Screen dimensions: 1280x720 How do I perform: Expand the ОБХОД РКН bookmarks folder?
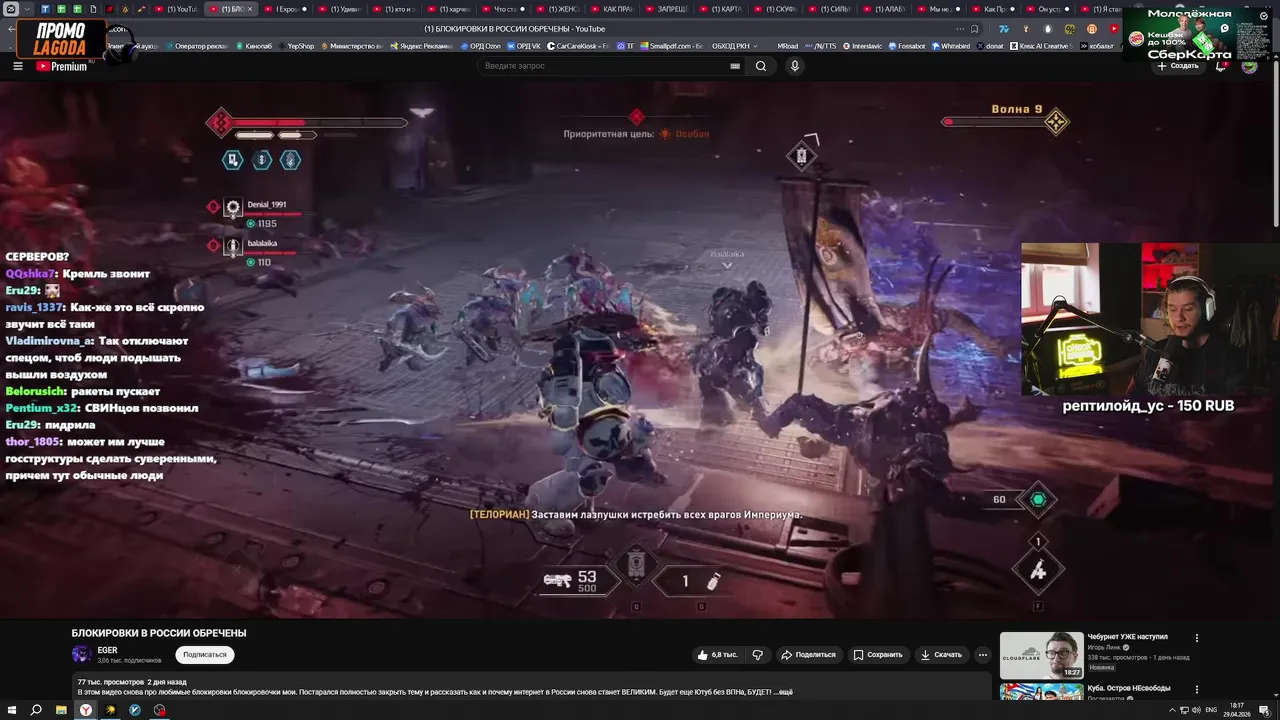tap(734, 46)
